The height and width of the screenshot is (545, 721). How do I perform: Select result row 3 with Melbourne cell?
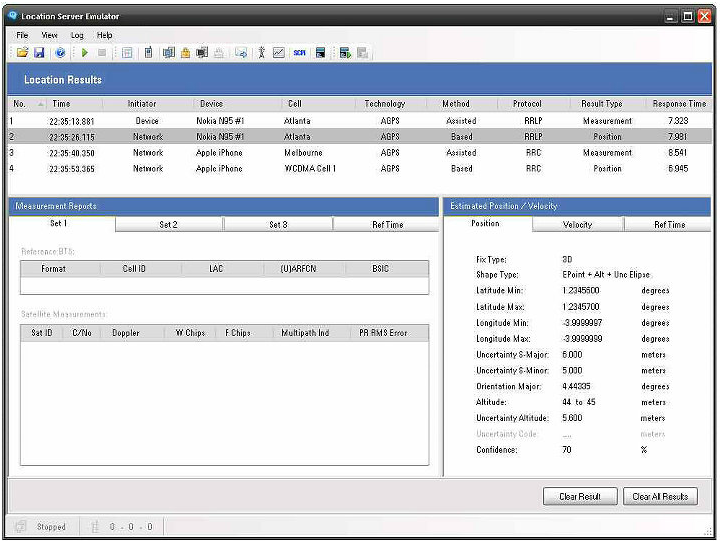coord(360,153)
